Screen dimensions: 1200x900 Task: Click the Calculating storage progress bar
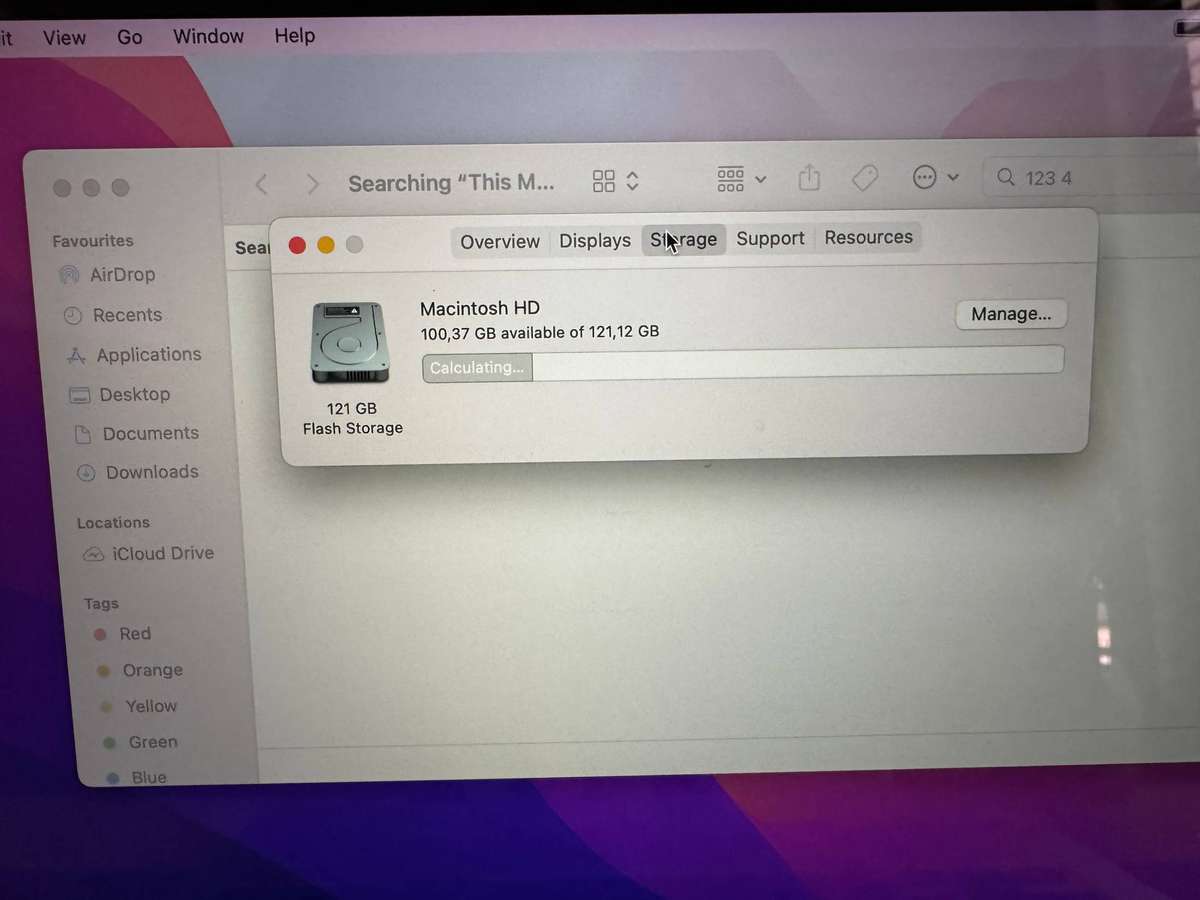(x=742, y=364)
